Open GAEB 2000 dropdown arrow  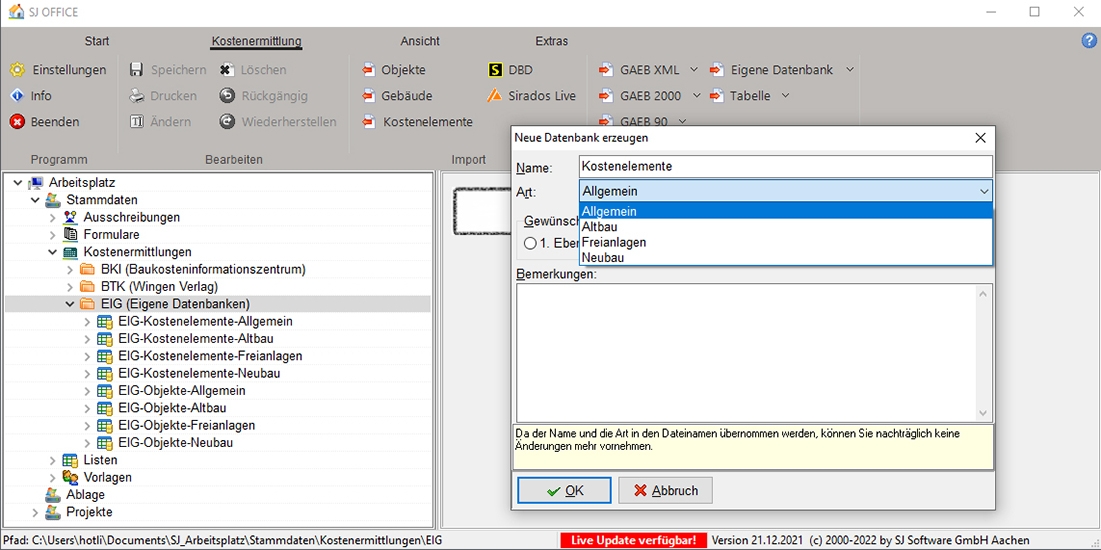pos(697,96)
